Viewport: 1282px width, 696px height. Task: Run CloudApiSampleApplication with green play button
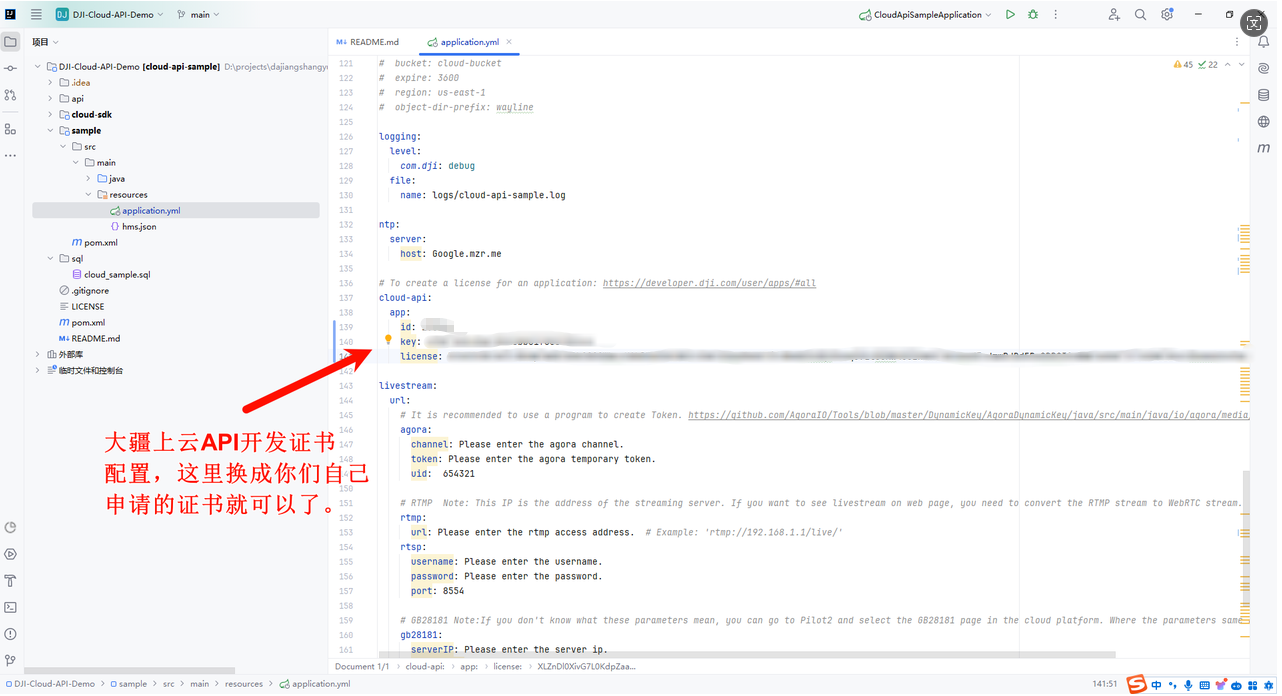(1010, 15)
